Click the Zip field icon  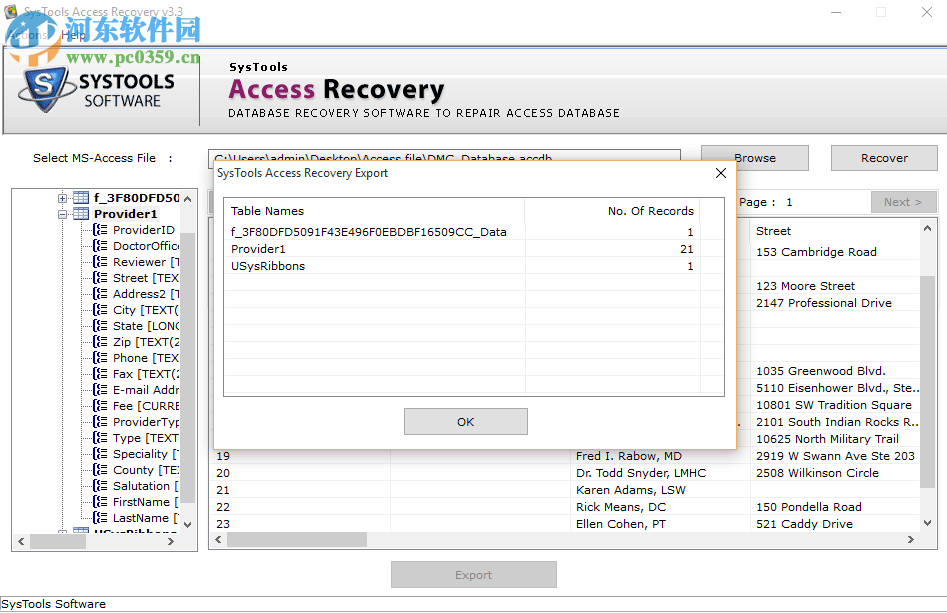[98, 341]
